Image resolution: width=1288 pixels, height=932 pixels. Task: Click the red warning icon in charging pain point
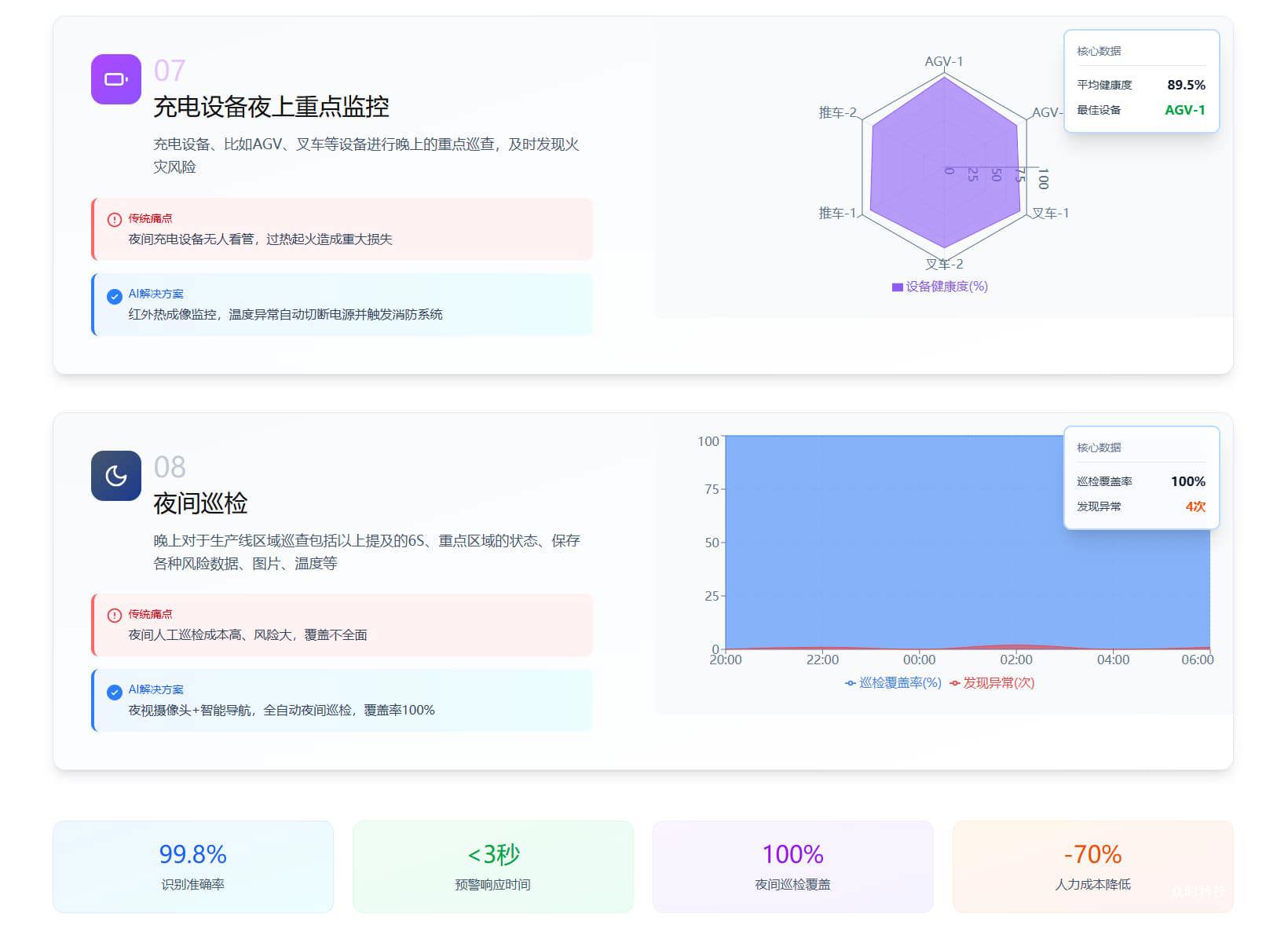tap(114, 220)
